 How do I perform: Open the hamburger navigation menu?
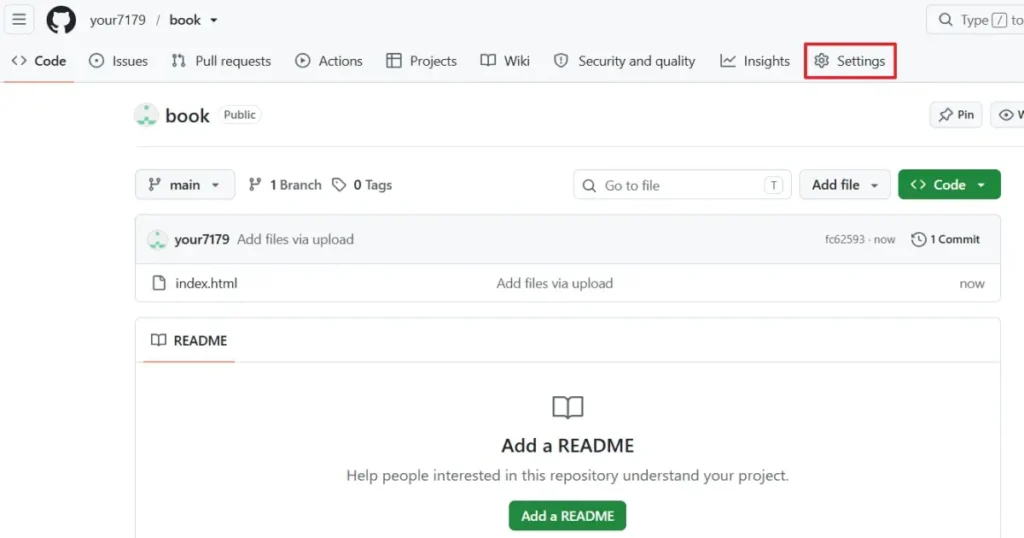(x=19, y=20)
